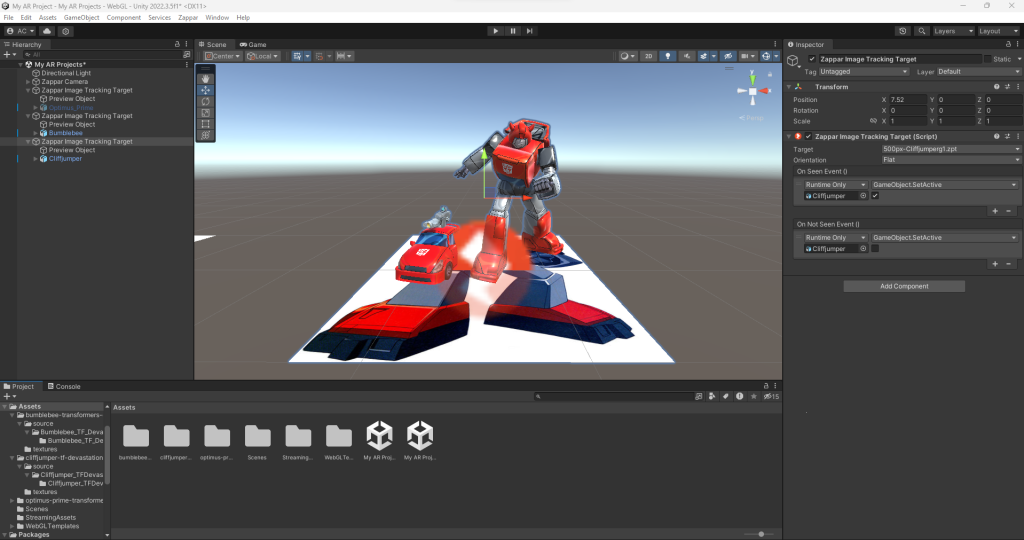Uncheck On Seen Event SetActive checkbox
Viewport: 1024px width, 540px height.
click(x=876, y=196)
